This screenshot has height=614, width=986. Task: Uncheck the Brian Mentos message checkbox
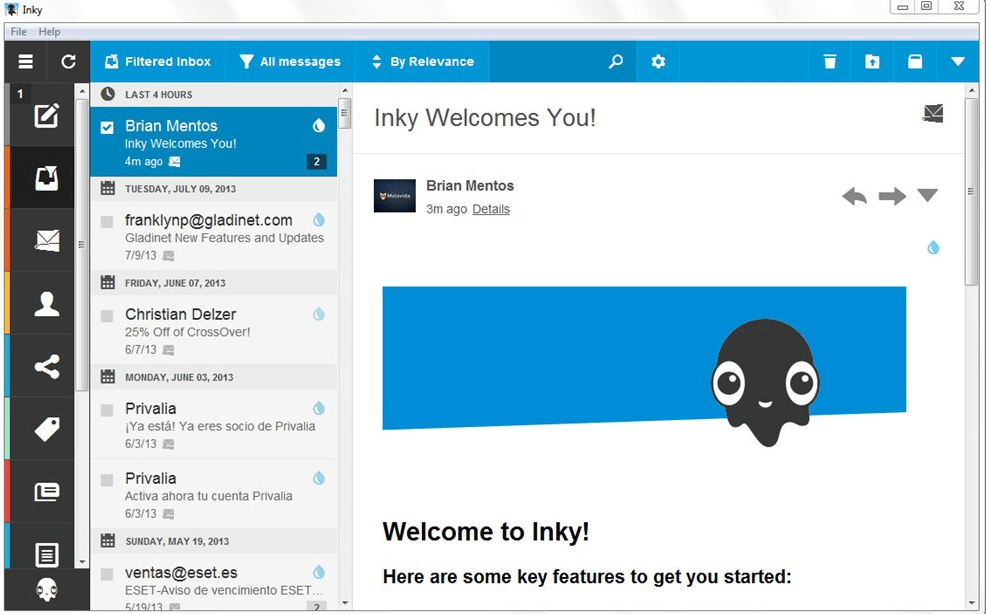click(107, 127)
